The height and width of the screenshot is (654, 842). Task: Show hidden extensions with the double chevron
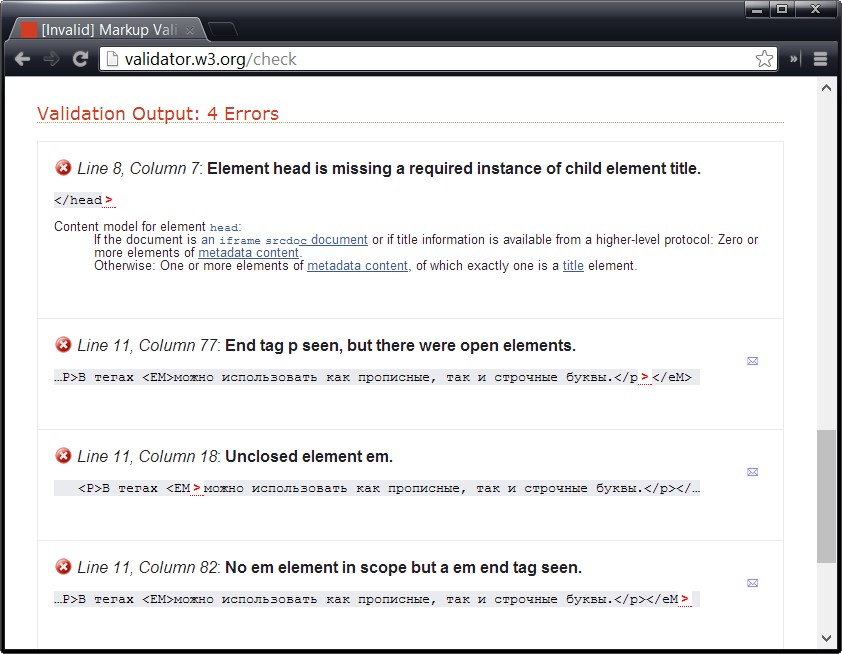coord(794,59)
